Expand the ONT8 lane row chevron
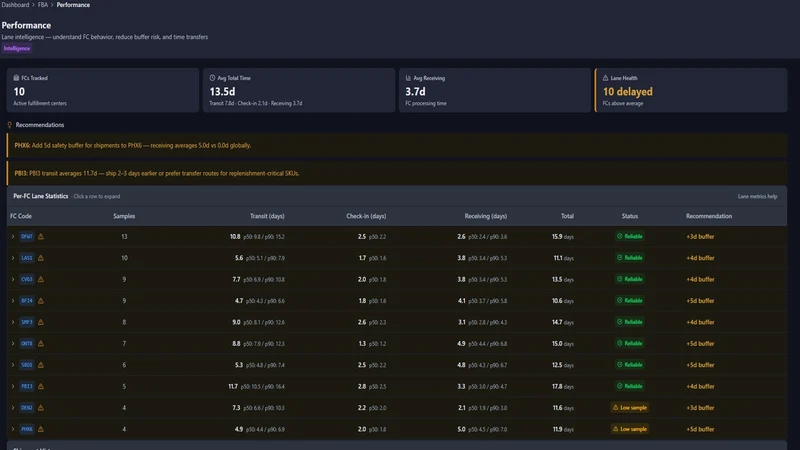The height and width of the screenshot is (450, 800). click(x=13, y=344)
